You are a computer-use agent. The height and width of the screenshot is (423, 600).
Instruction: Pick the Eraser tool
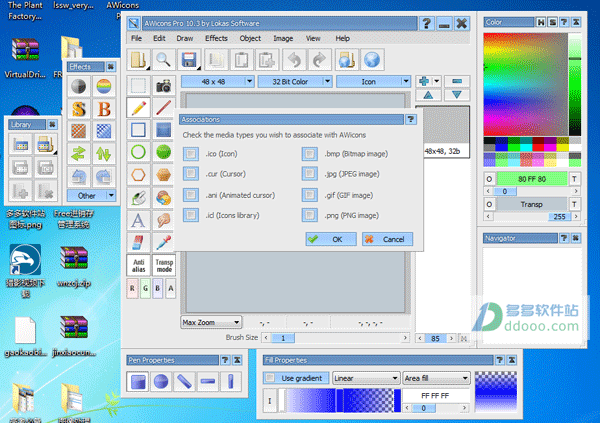tap(138, 243)
